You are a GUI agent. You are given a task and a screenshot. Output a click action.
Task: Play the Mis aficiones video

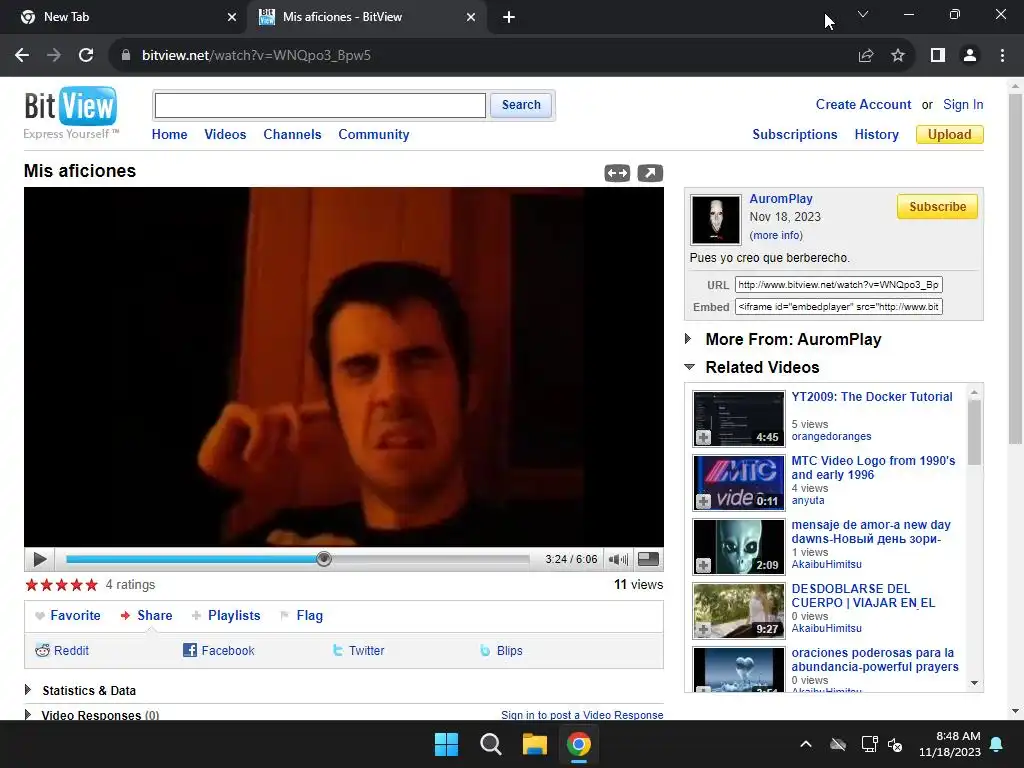(x=40, y=560)
